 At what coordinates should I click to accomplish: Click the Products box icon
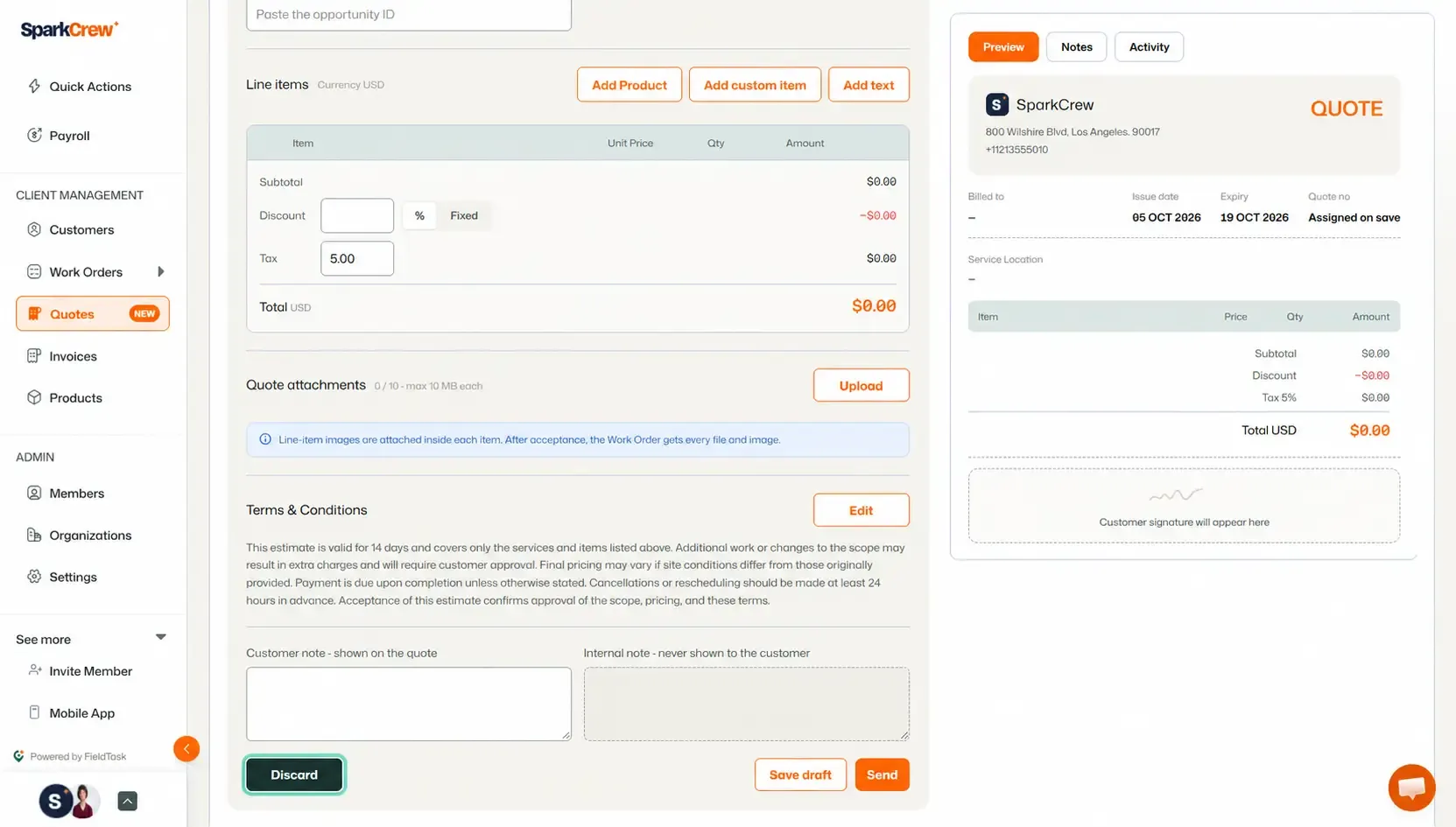tap(34, 397)
